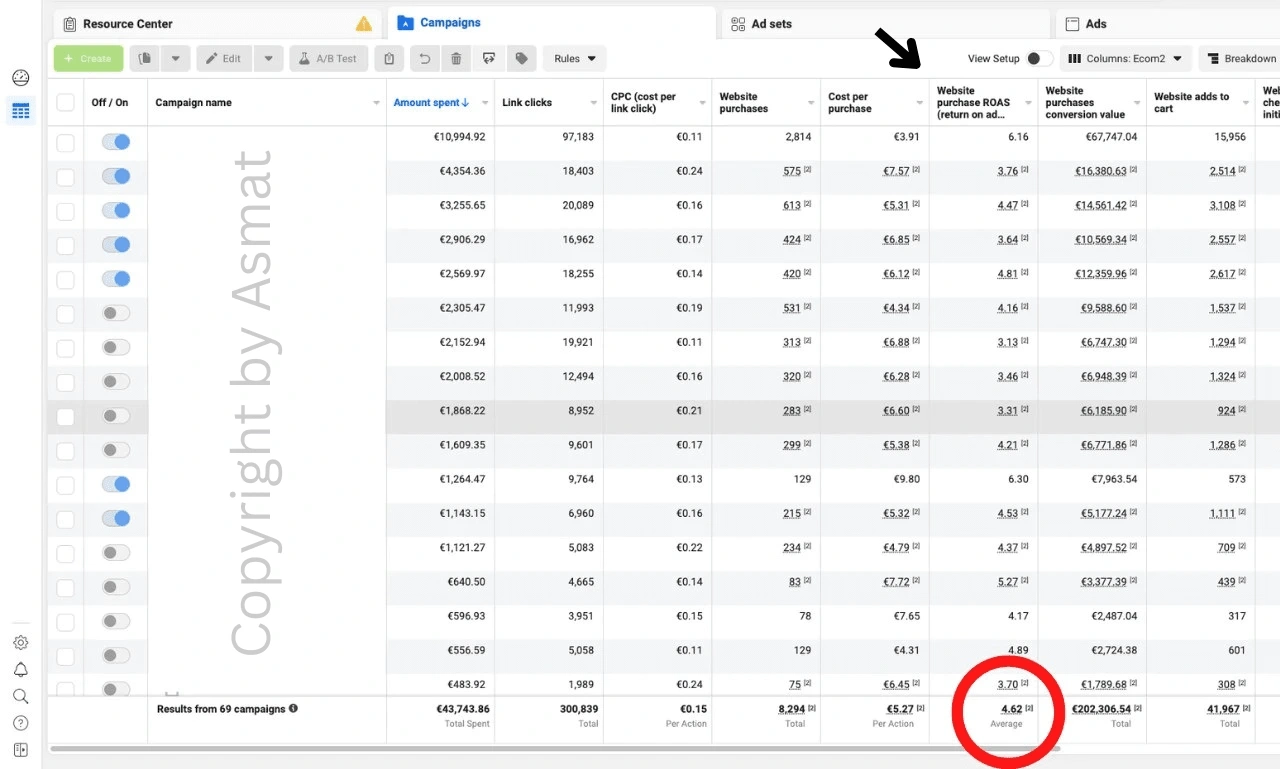Sort by the Amount spent column header
Screen dimensions: 1280x769
[432, 103]
